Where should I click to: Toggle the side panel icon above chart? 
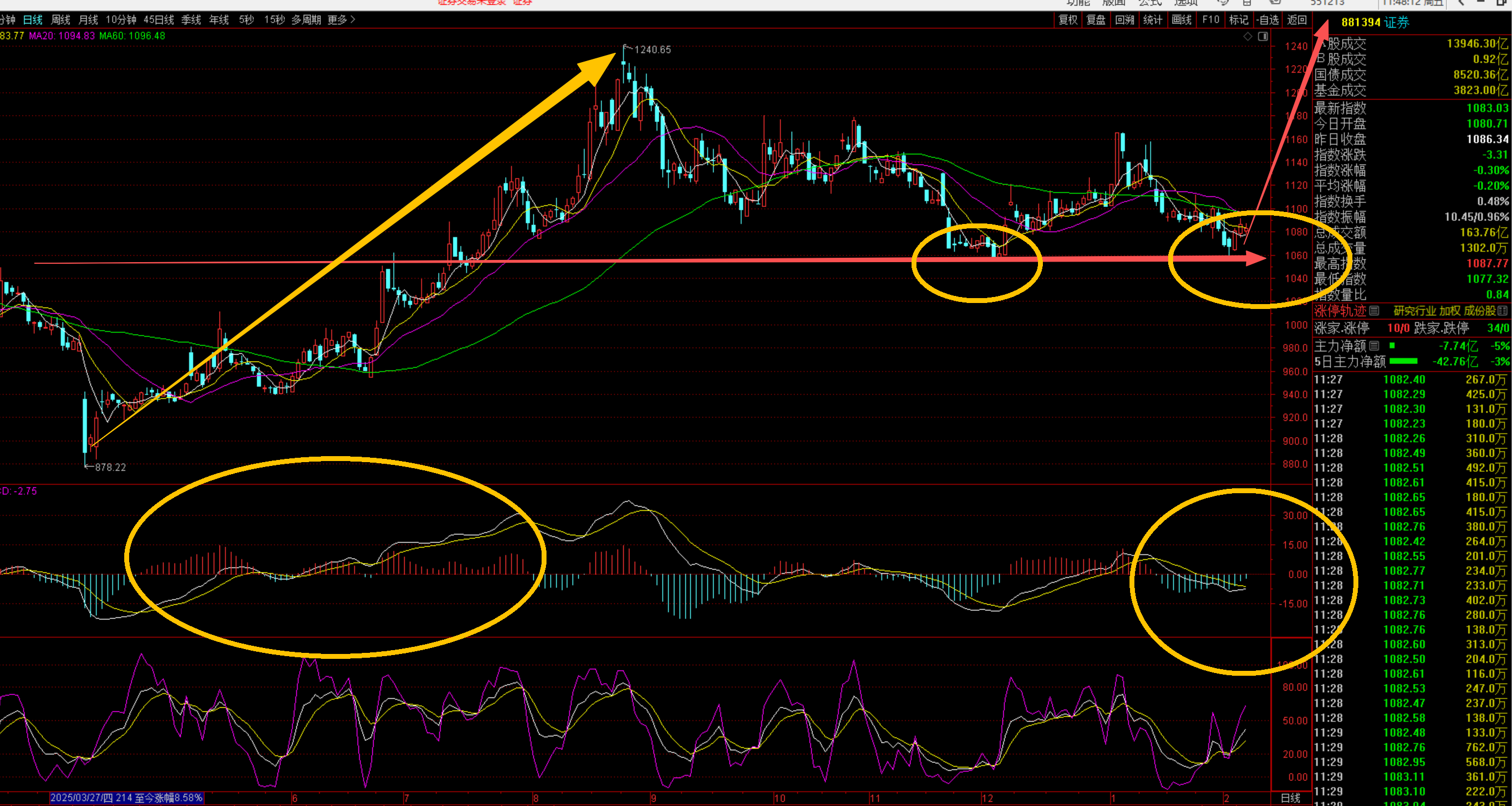pos(1263,37)
